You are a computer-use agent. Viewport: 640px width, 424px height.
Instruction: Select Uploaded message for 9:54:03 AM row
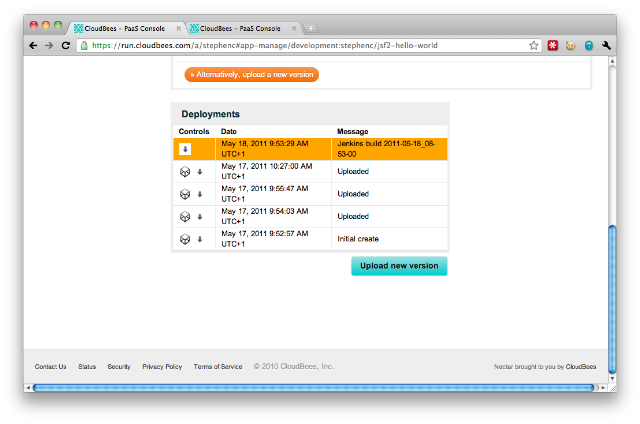(389, 217)
